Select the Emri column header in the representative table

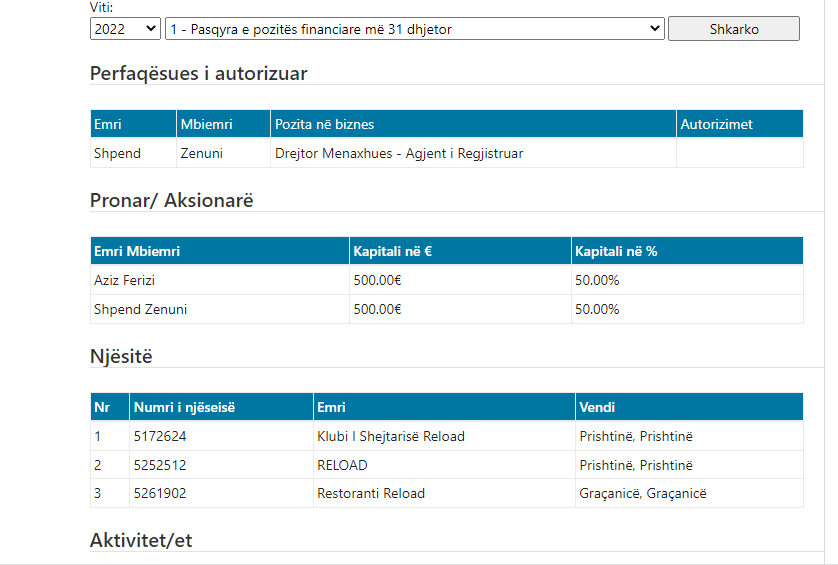click(x=133, y=124)
